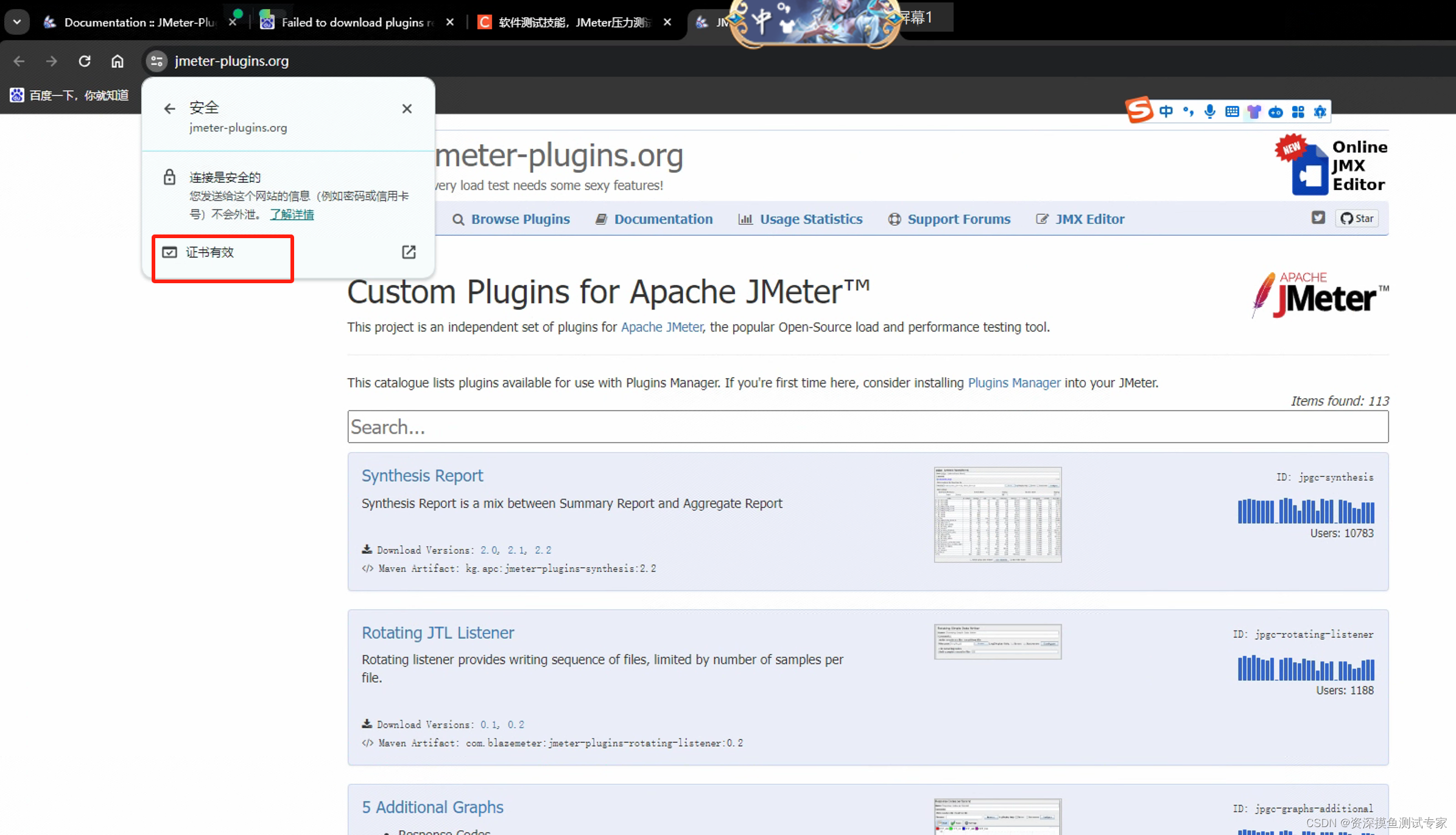The image size is (1456, 835).
Task: Open Support Forums navigation item
Action: tap(949, 219)
